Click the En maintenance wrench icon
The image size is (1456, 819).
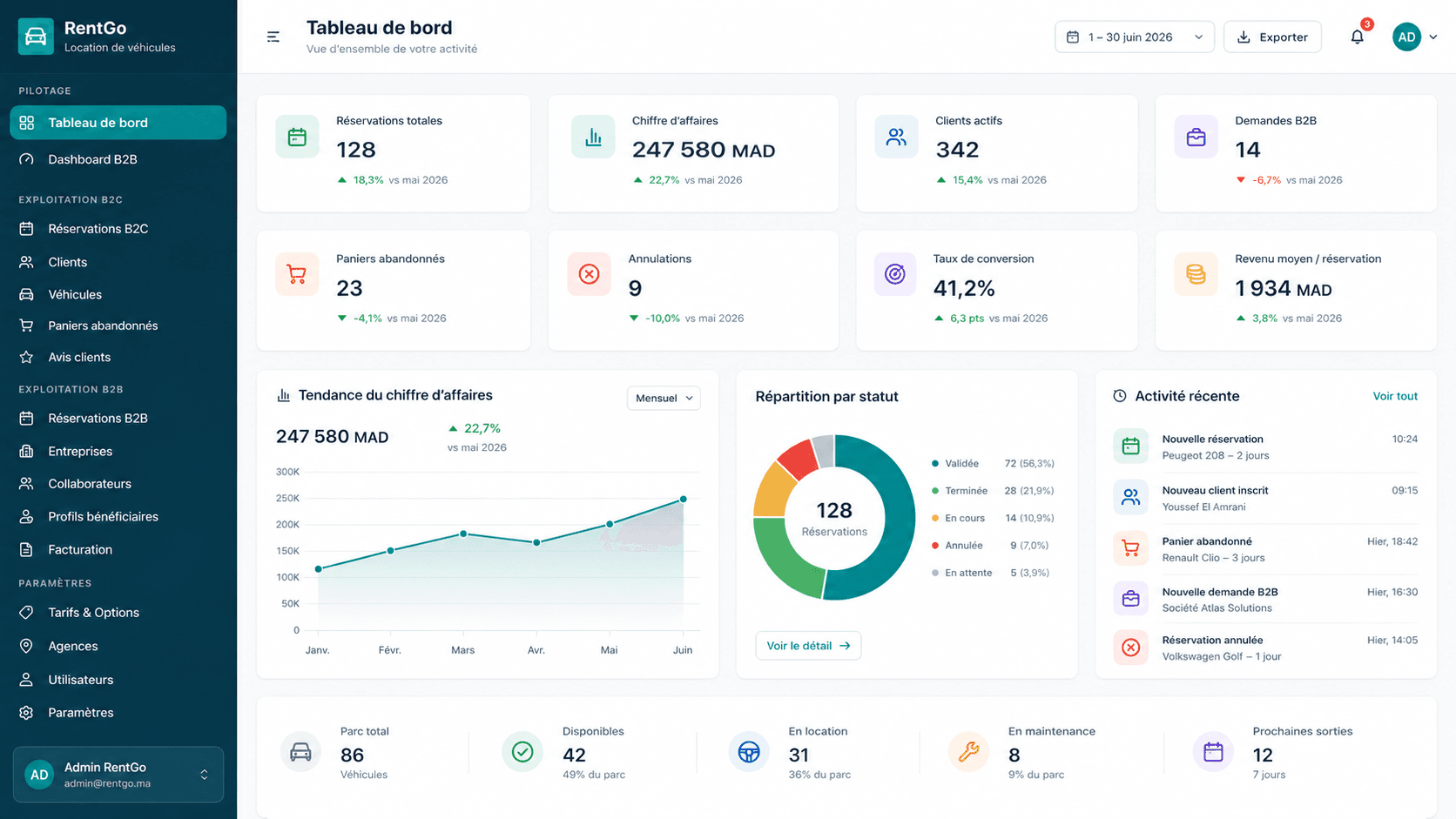tap(968, 751)
